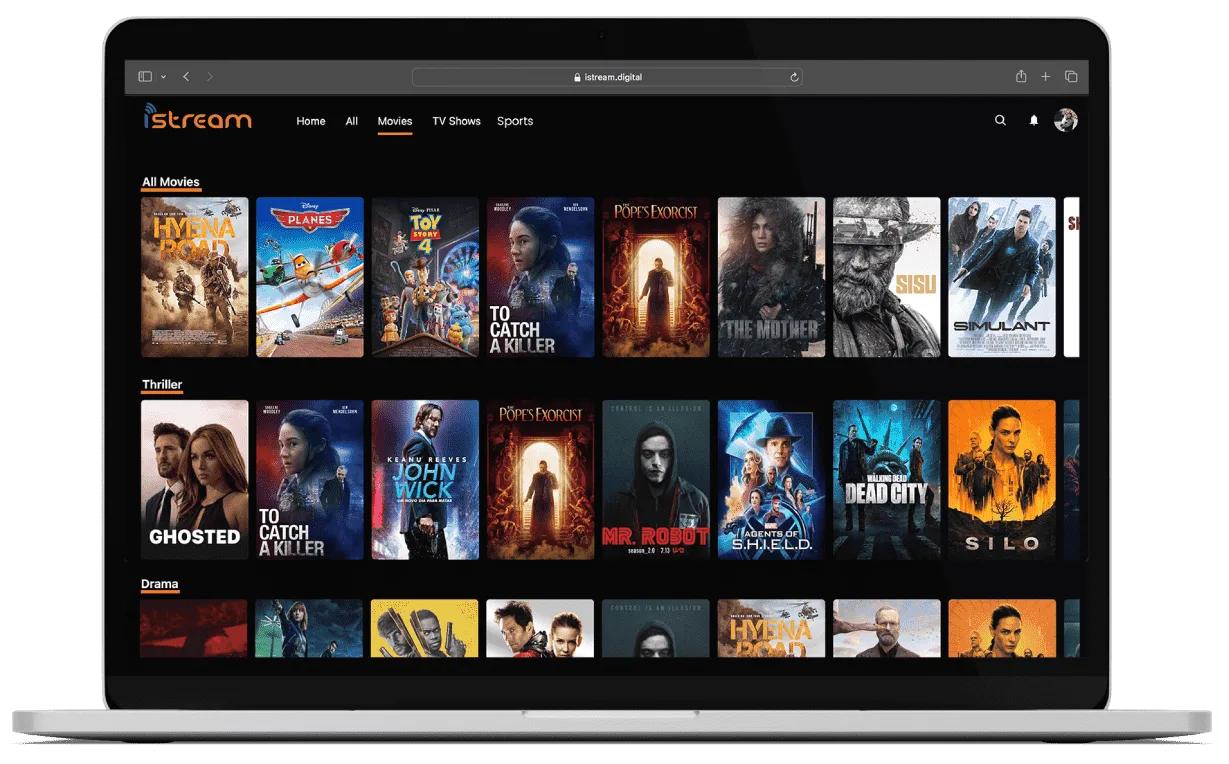Open the Toy Story 4 poster
This screenshot has width=1229, height=764.
click(425, 277)
